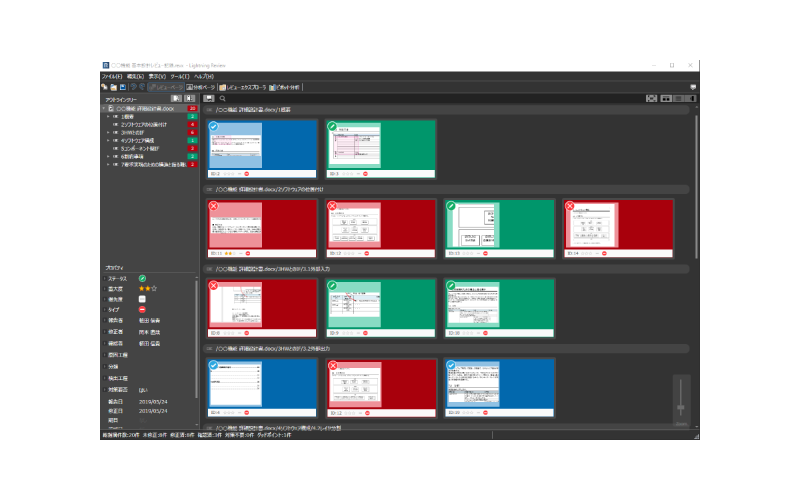Toggle the blue checkmark on card ID:2
Screen dimensions: 800x500
tap(213, 127)
